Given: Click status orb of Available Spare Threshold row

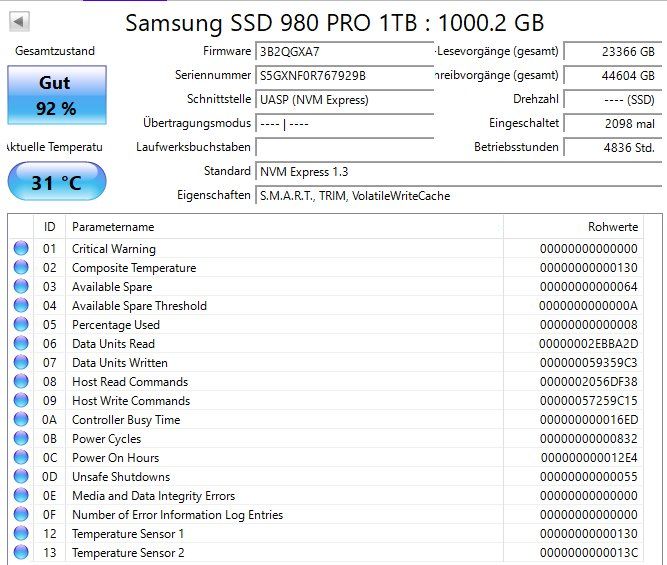Looking at the screenshot, I should tap(21, 305).
